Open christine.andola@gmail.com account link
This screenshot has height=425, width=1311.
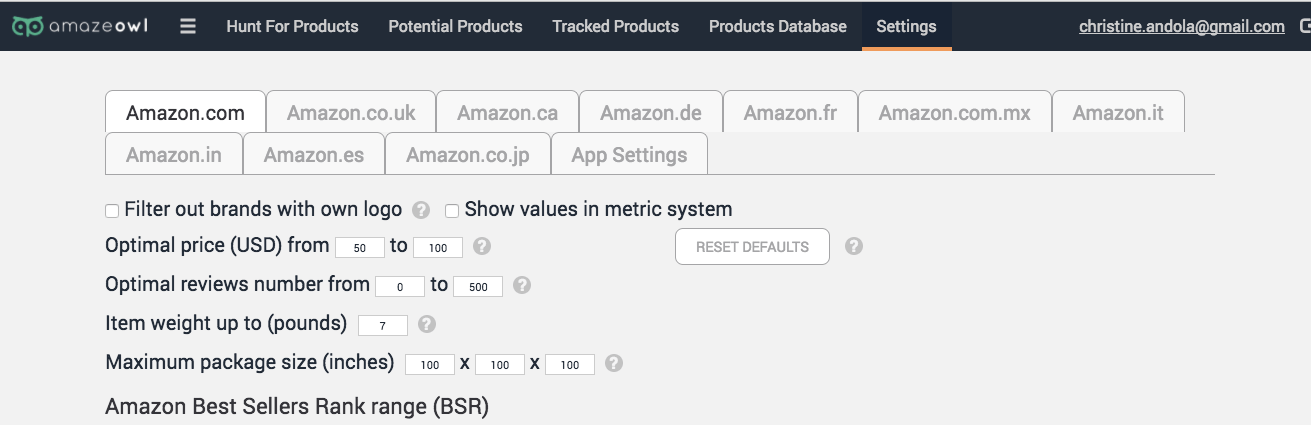[x=1182, y=27]
